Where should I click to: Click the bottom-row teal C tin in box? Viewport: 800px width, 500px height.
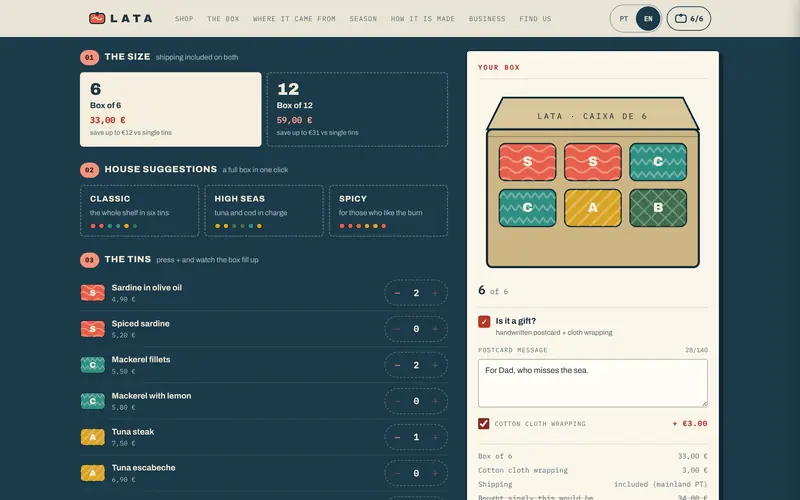pos(528,208)
